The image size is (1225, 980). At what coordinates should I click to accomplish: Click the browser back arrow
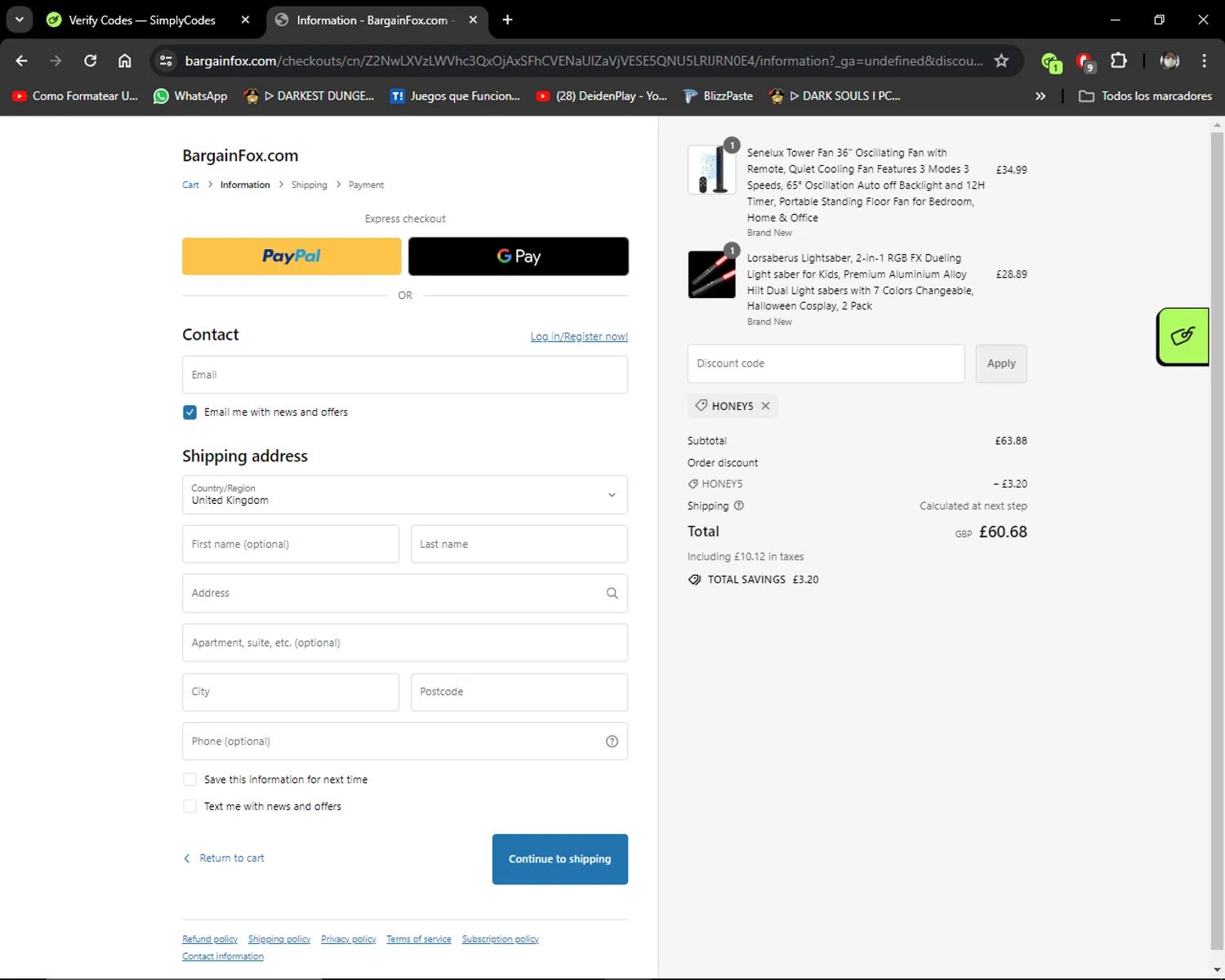pos(22,60)
